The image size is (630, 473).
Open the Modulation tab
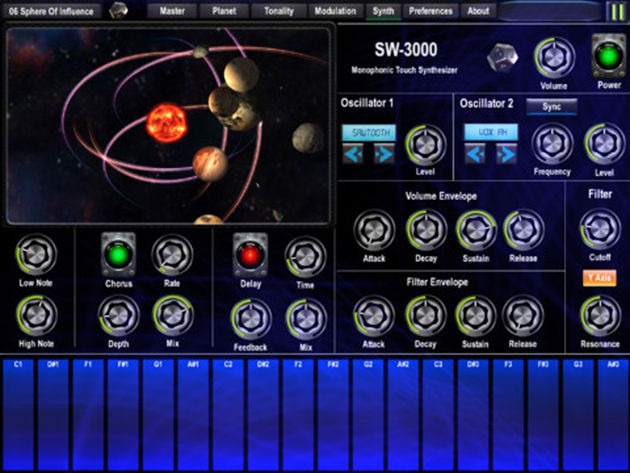[x=335, y=11]
